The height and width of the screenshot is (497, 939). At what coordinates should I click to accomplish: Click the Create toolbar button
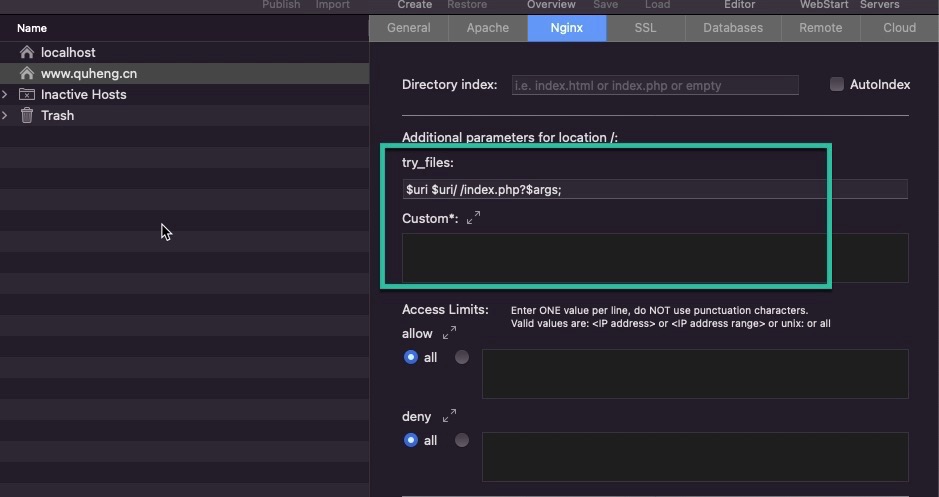(x=414, y=5)
